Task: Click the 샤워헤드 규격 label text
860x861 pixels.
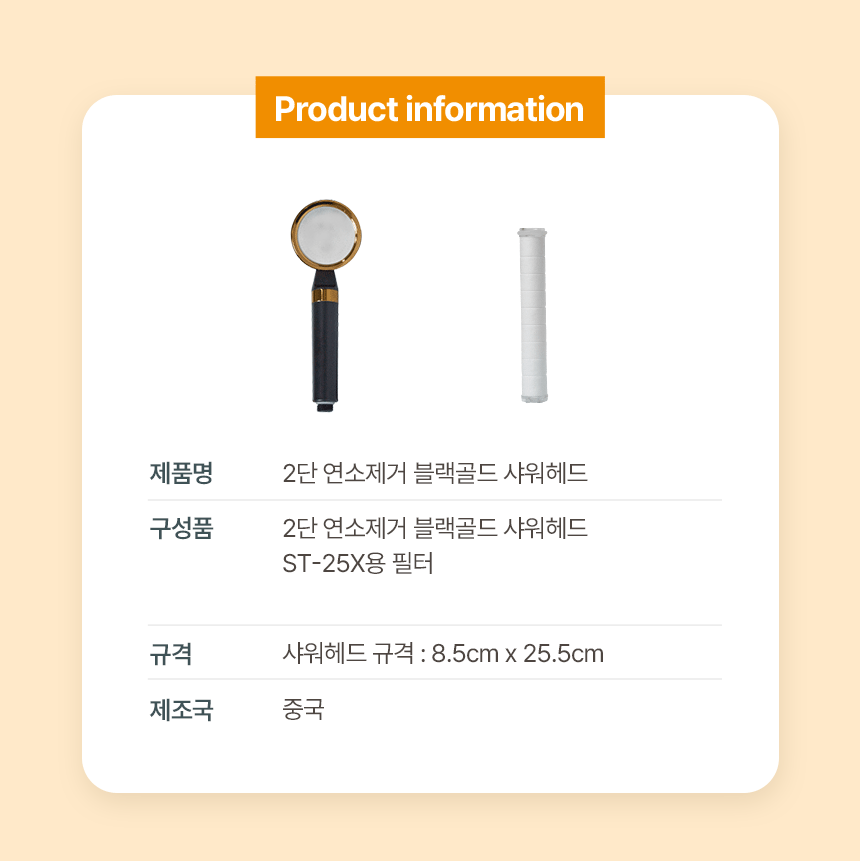Action: tap(349, 655)
